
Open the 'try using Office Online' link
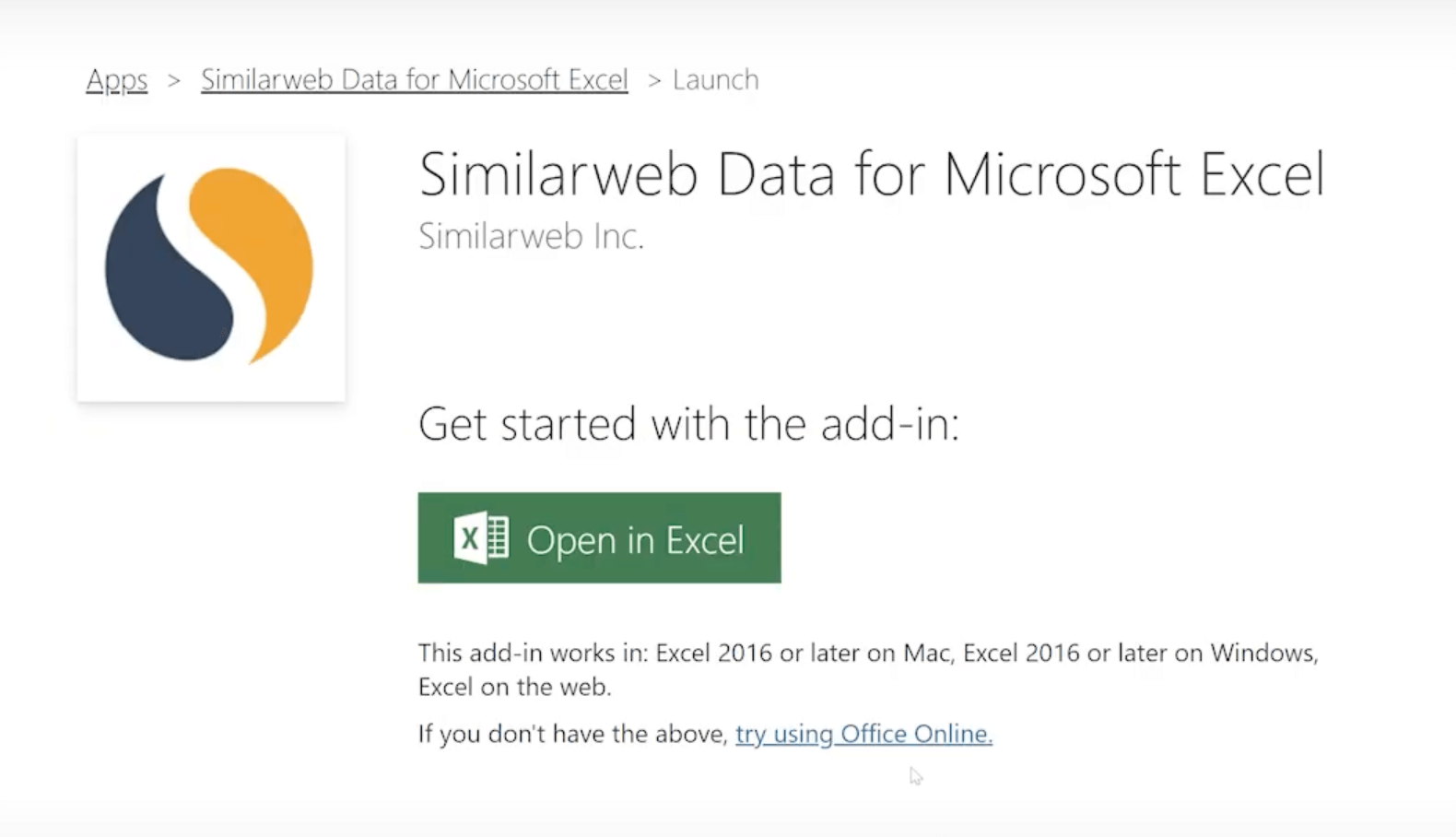pos(863,734)
